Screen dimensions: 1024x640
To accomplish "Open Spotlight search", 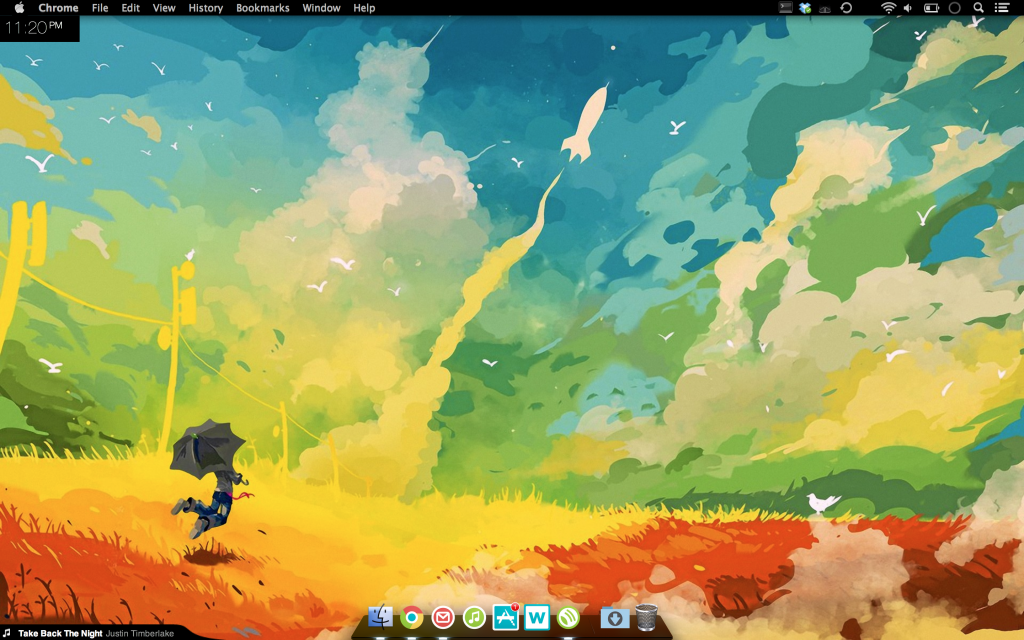I will (x=978, y=8).
